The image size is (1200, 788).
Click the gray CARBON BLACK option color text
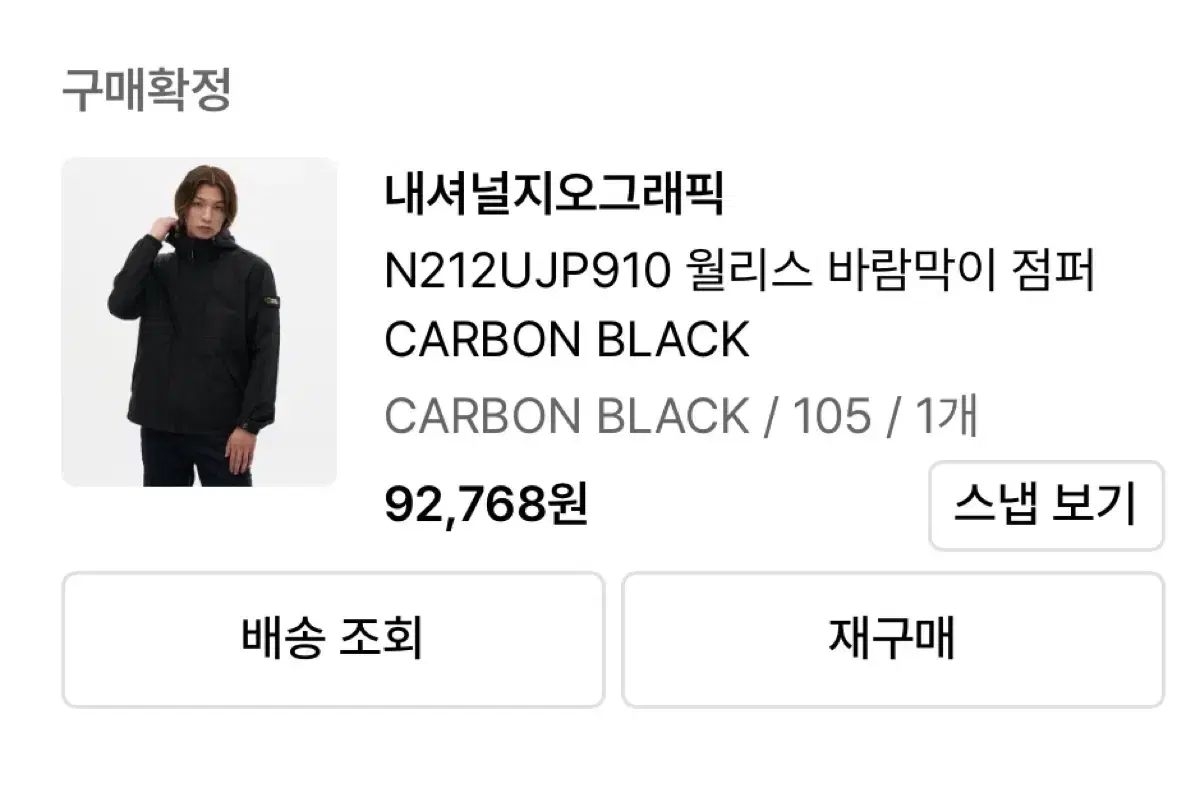(x=567, y=416)
